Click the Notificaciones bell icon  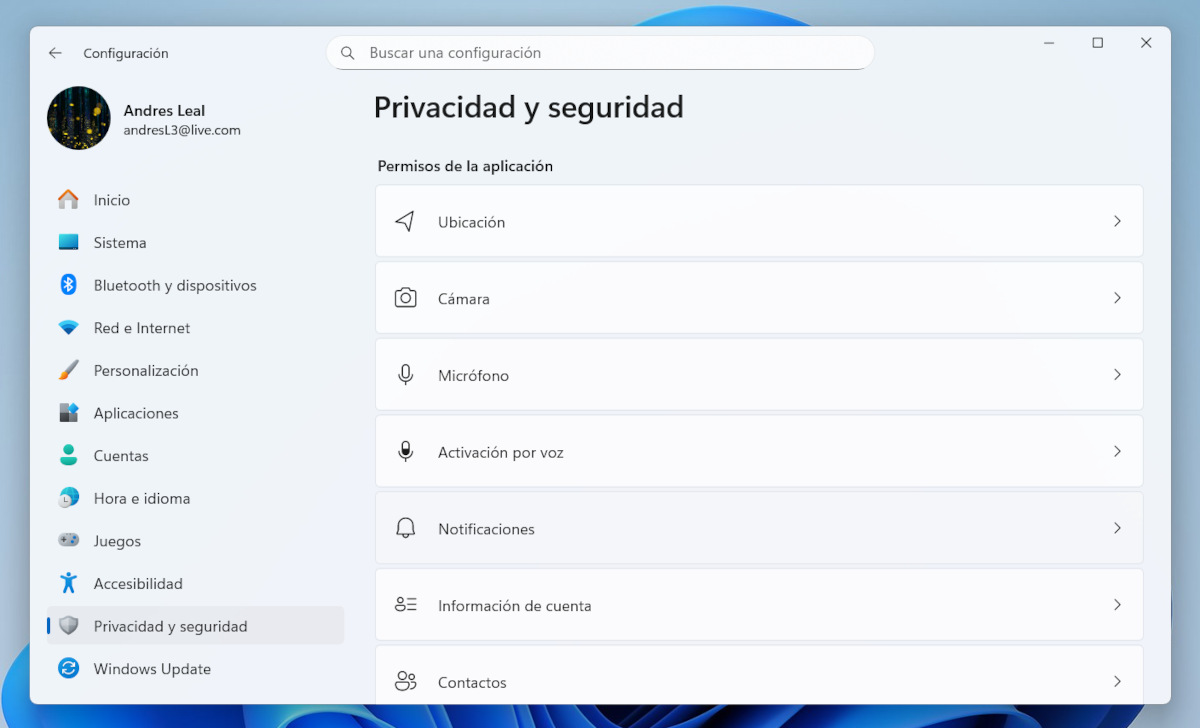(x=405, y=528)
